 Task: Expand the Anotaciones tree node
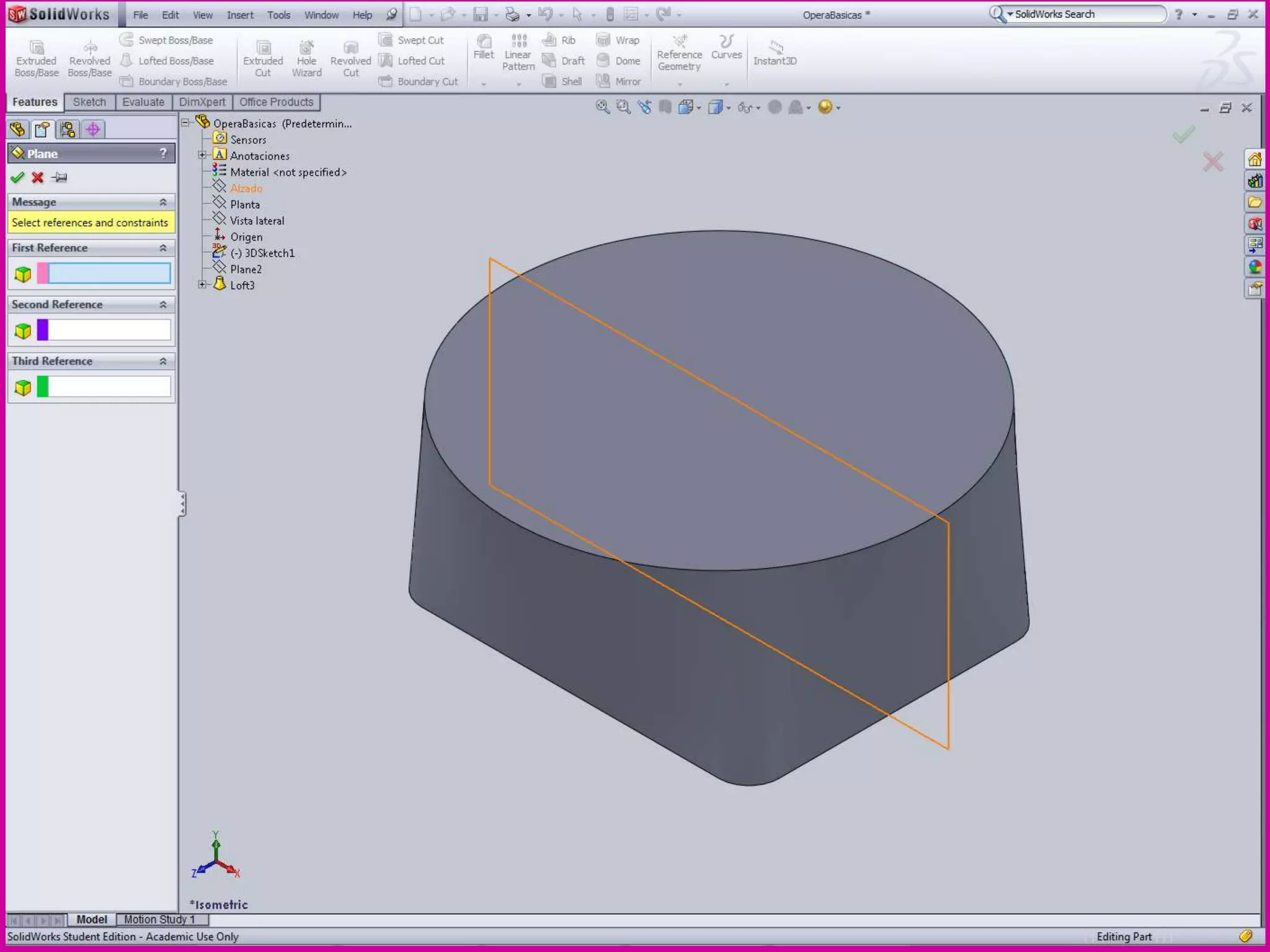[x=202, y=155]
